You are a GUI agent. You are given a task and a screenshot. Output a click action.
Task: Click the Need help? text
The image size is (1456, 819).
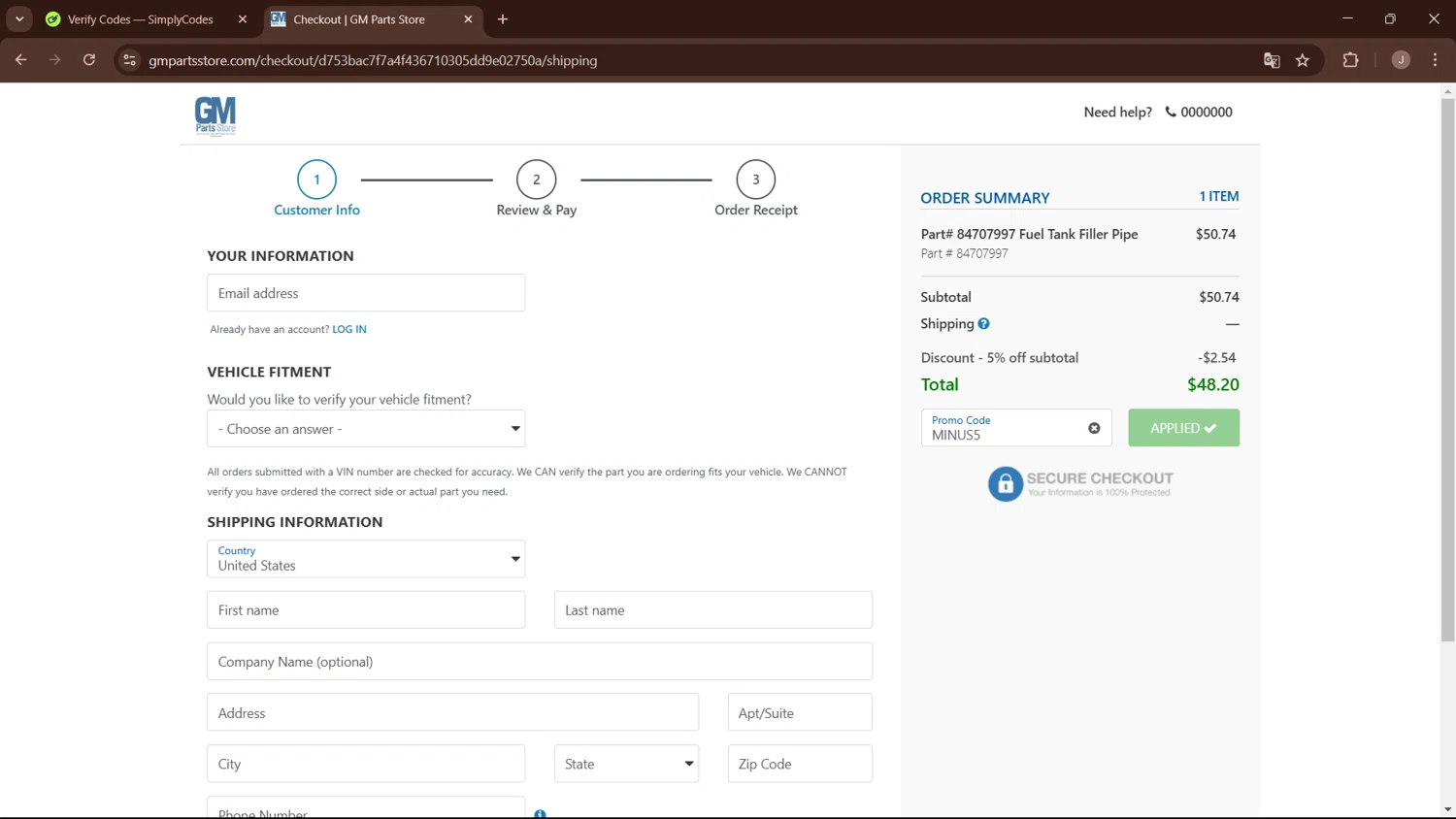click(x=1117, y=112)
